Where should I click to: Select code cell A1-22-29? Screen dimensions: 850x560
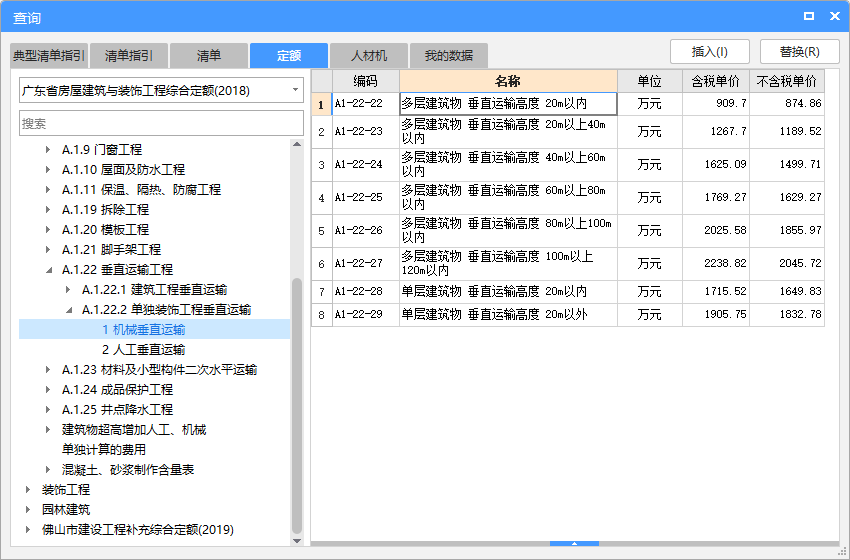click(x=365, y=314)
